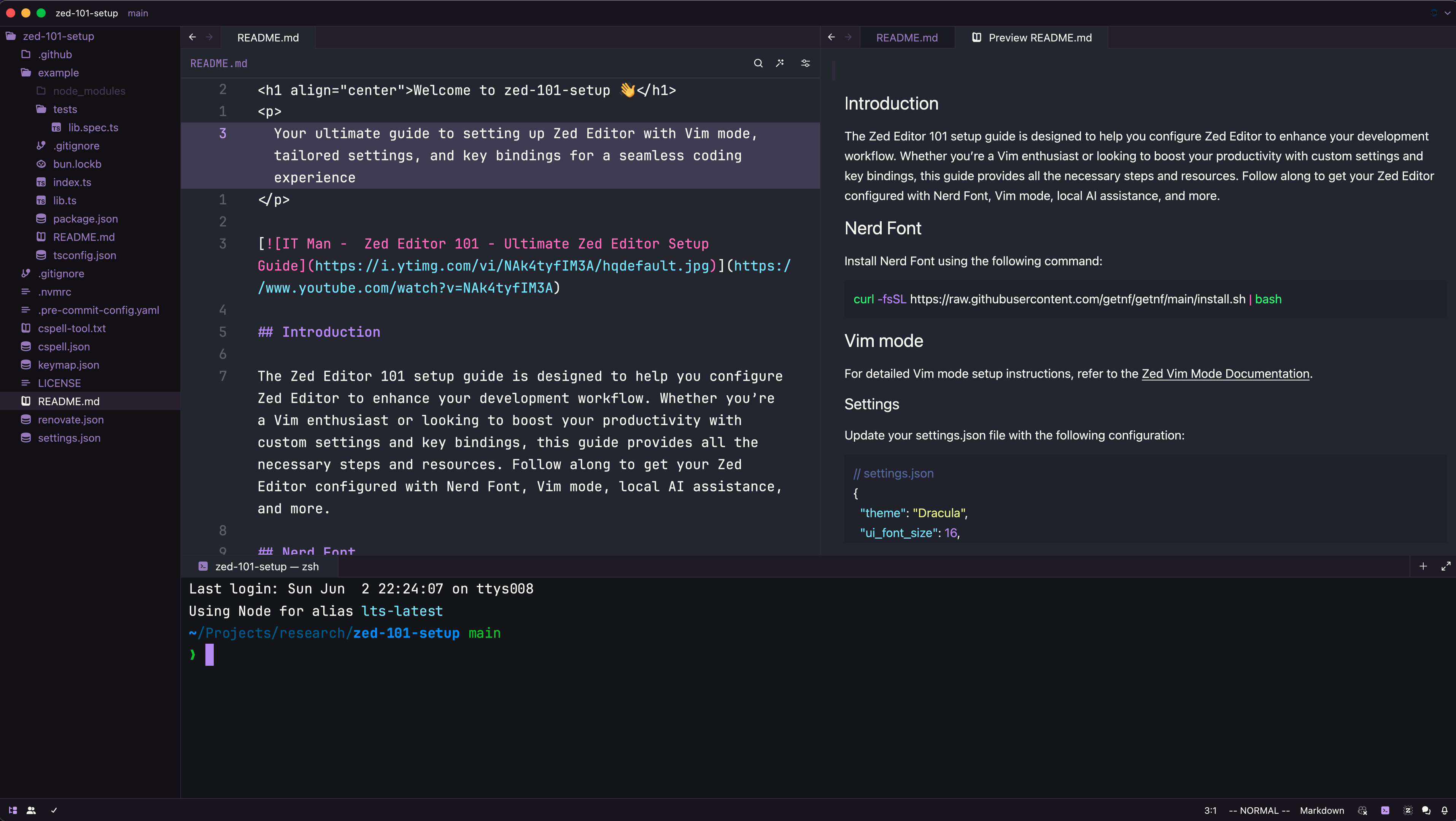Viewport: 1456px width, 821px height.
Task: Click the README.md breadcrumb in the editor
Action: (219, 63)
